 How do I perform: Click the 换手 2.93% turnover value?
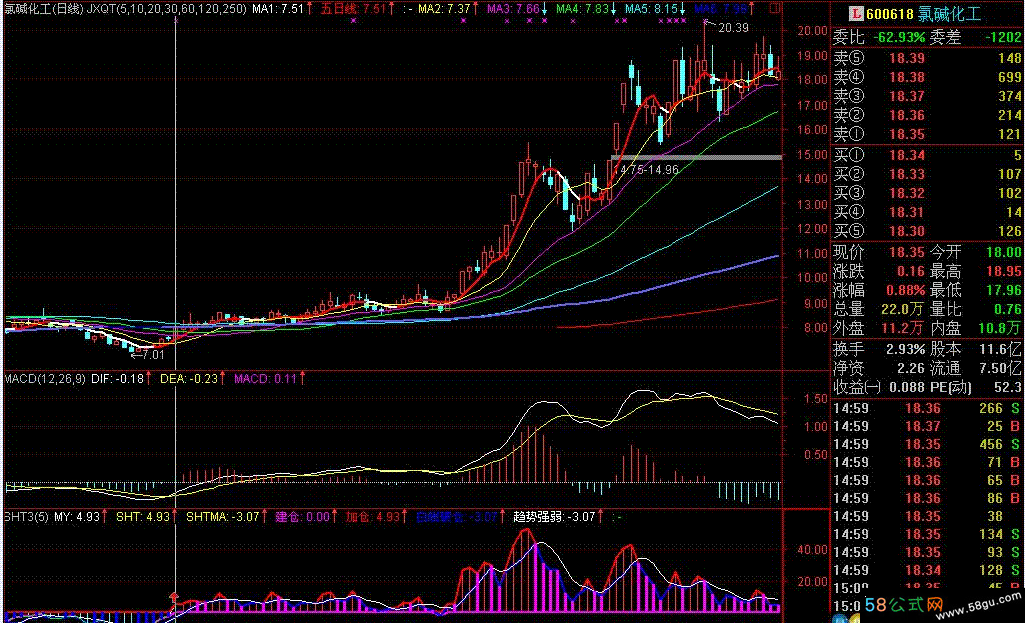pos(906,350)
